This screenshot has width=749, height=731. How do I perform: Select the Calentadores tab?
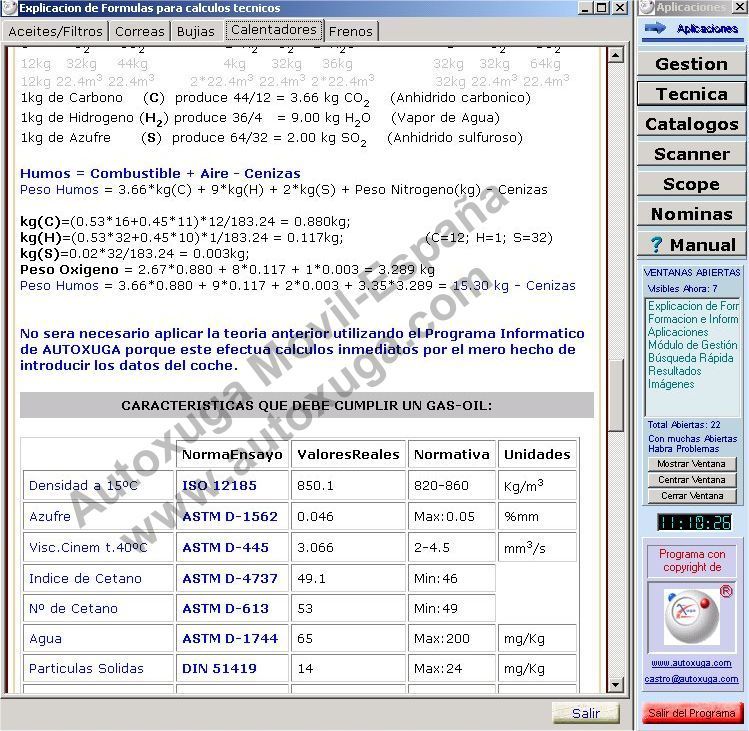click(x=274, y=30)
